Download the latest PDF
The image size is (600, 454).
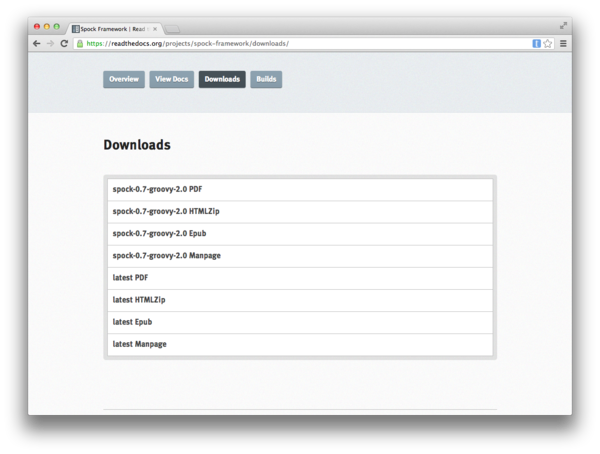pos(300,278)
